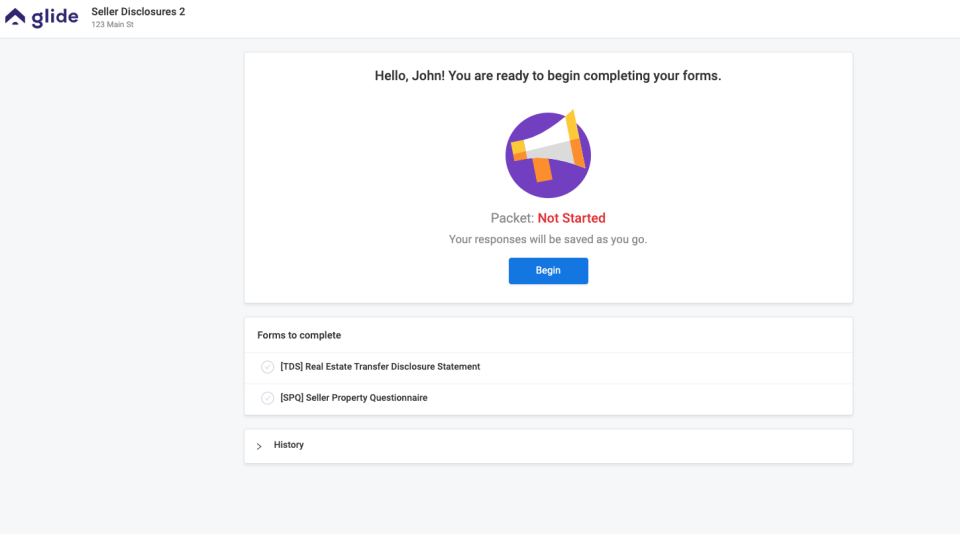Click the 123 Main St address

click(x=112, y=25)
